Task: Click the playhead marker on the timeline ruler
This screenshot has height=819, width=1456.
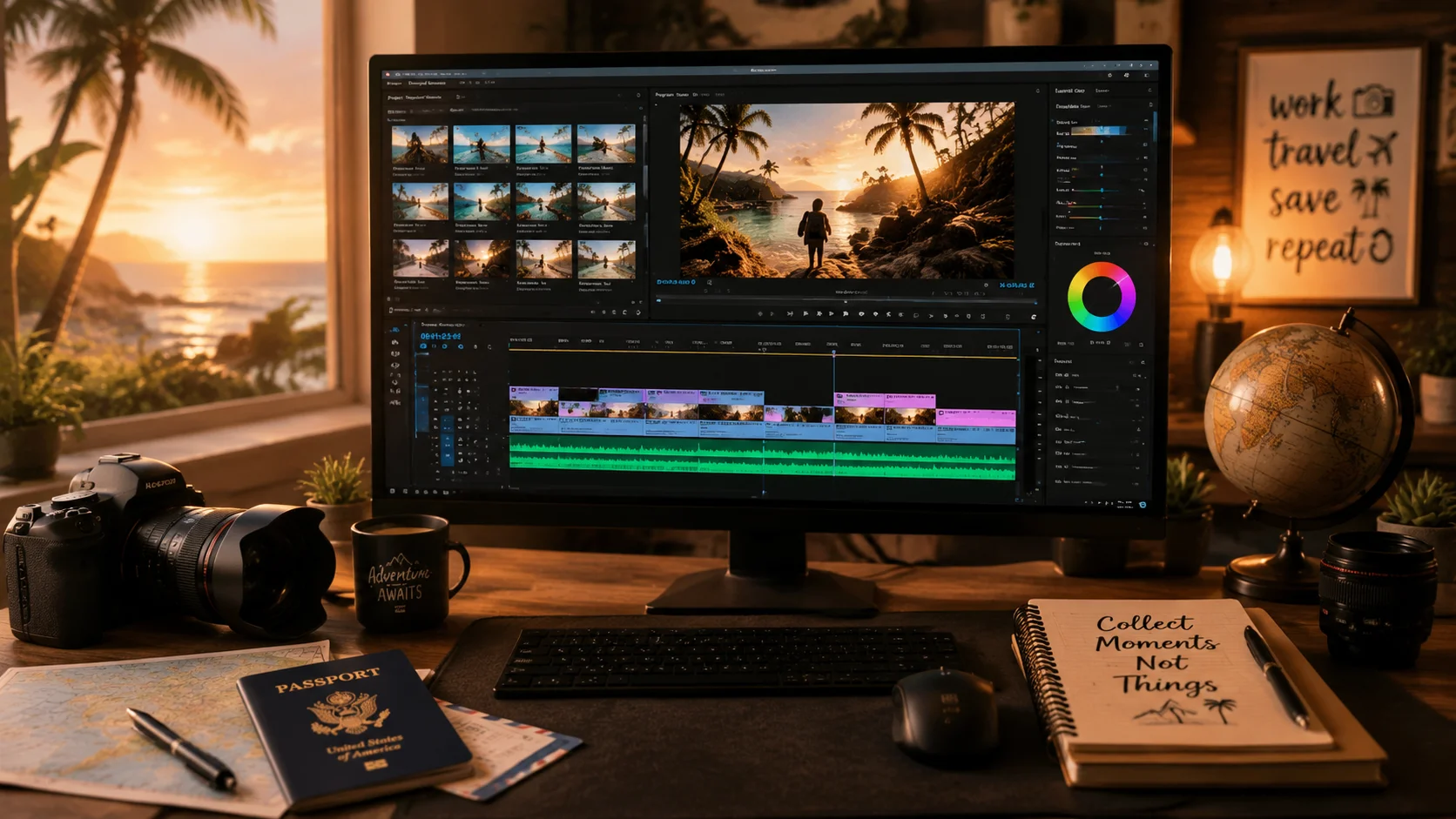Action: 833,352
